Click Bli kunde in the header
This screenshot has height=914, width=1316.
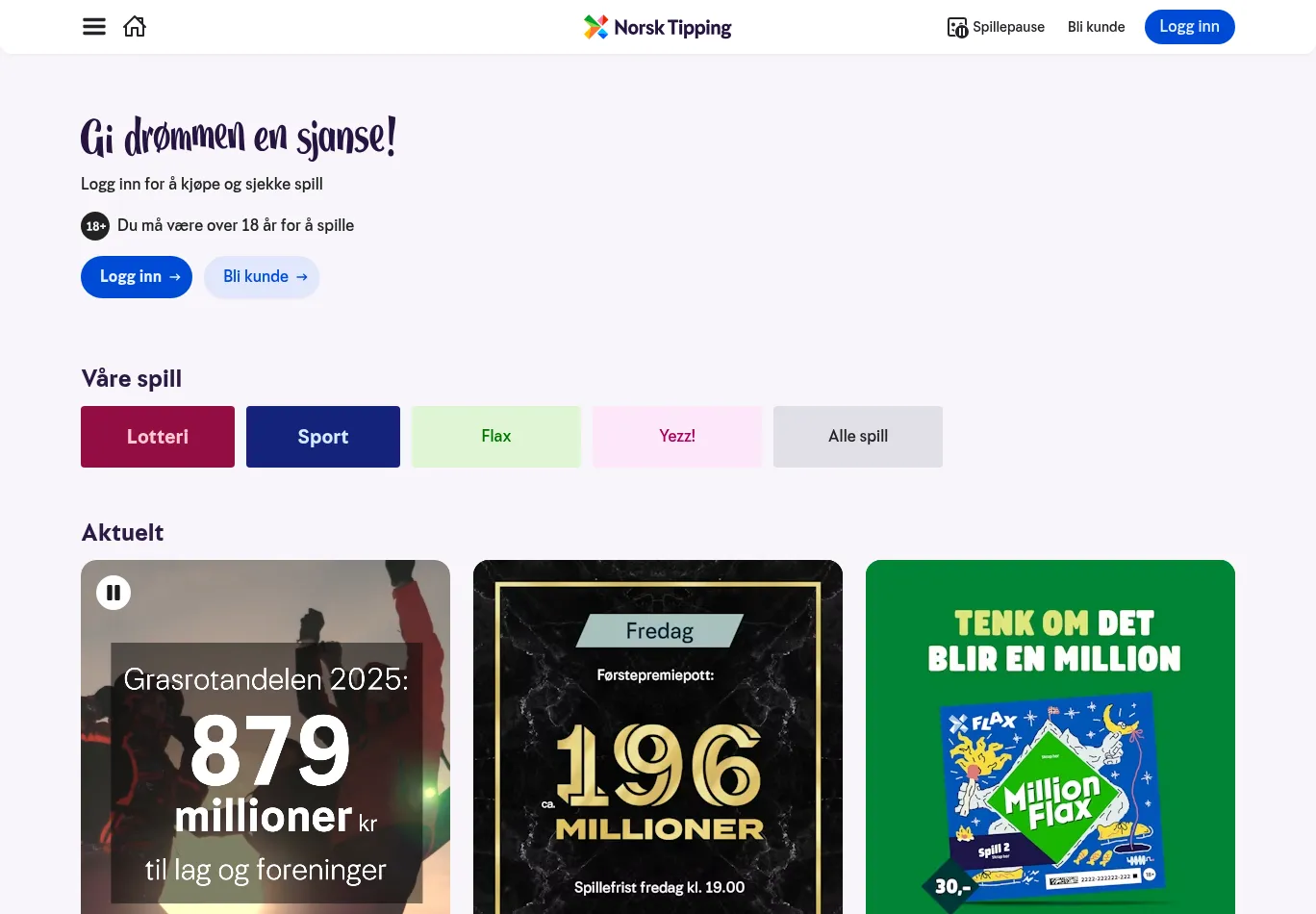[x=1096, y=27]
